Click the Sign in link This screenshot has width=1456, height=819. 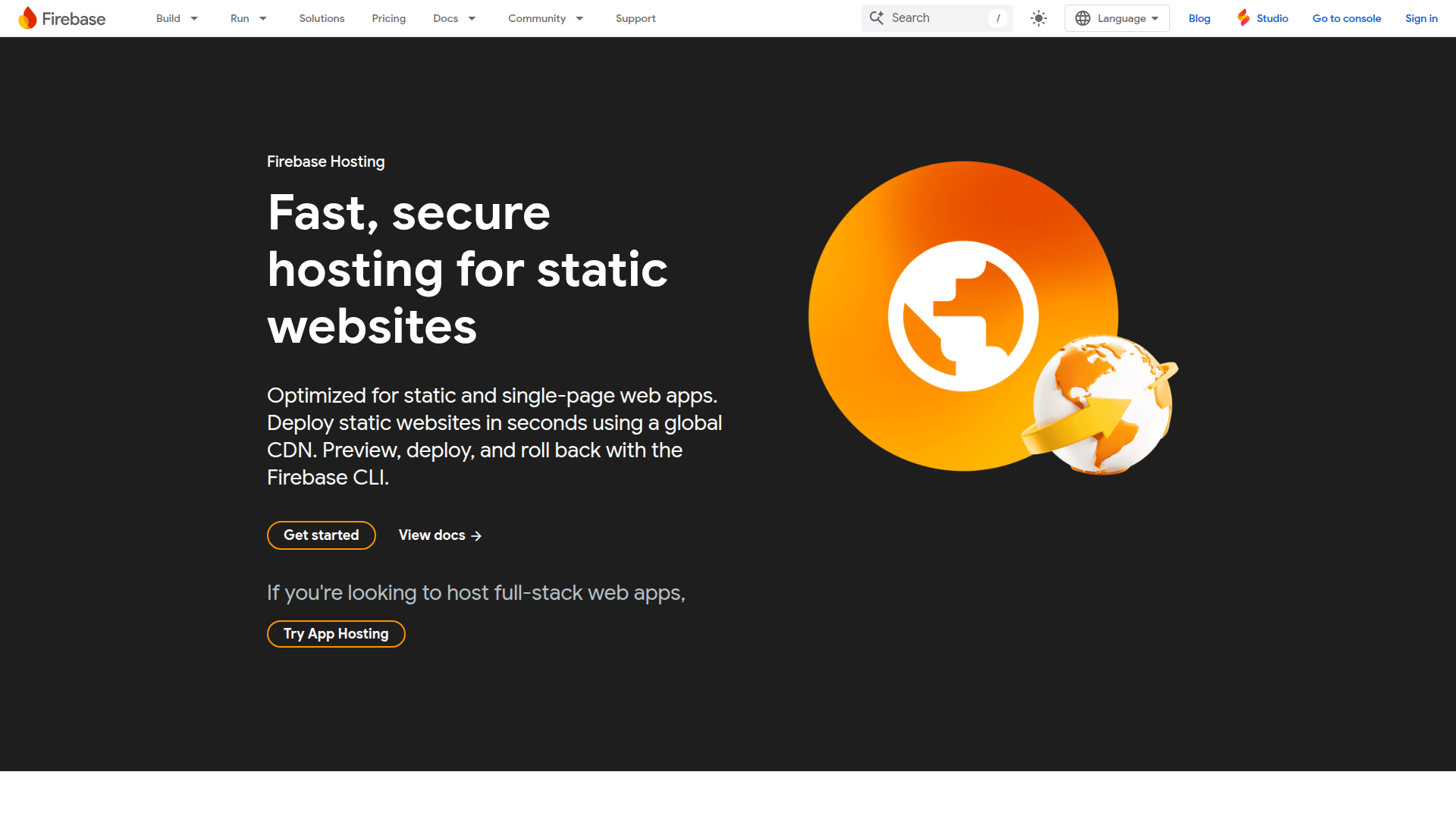pyautogui.click(x=1421, y=18)
